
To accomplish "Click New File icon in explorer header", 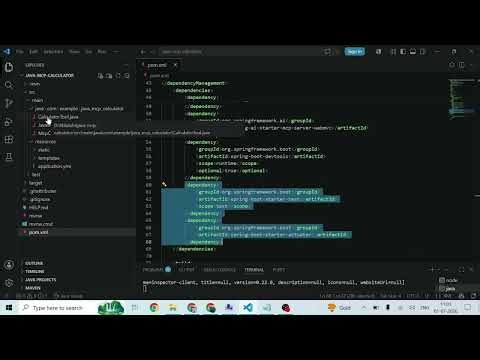I will (100, 76).
